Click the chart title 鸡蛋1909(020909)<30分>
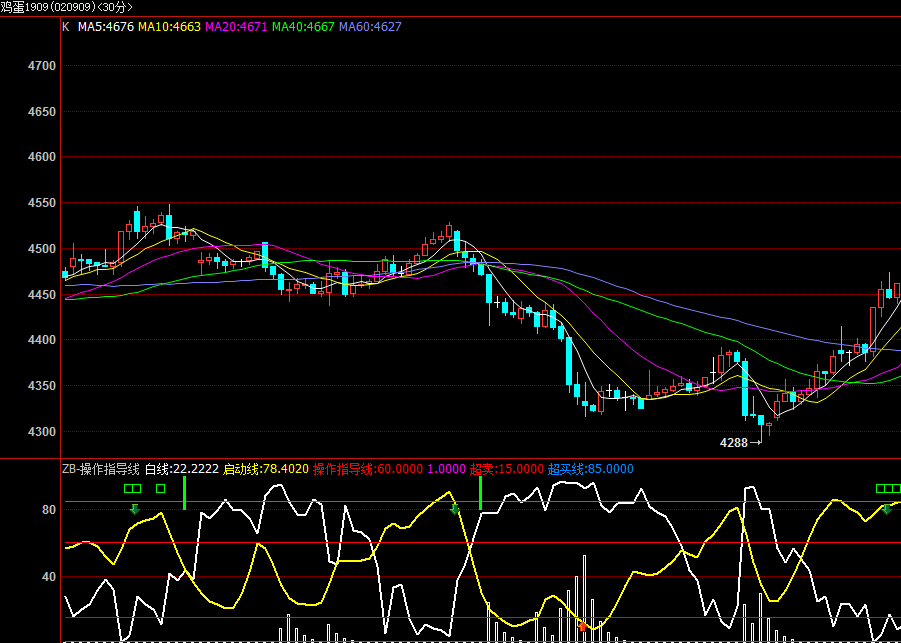This screenshot has width=901, height=643. click(x=66, y=7)
